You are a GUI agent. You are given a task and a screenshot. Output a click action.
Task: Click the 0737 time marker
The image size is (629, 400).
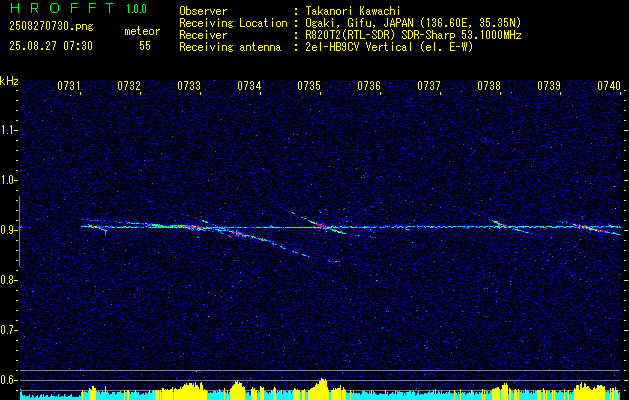coord(429,86)
